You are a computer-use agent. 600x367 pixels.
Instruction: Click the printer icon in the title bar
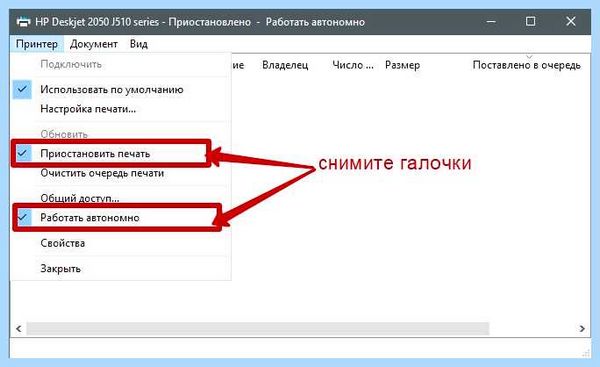(x=23, y=22)
